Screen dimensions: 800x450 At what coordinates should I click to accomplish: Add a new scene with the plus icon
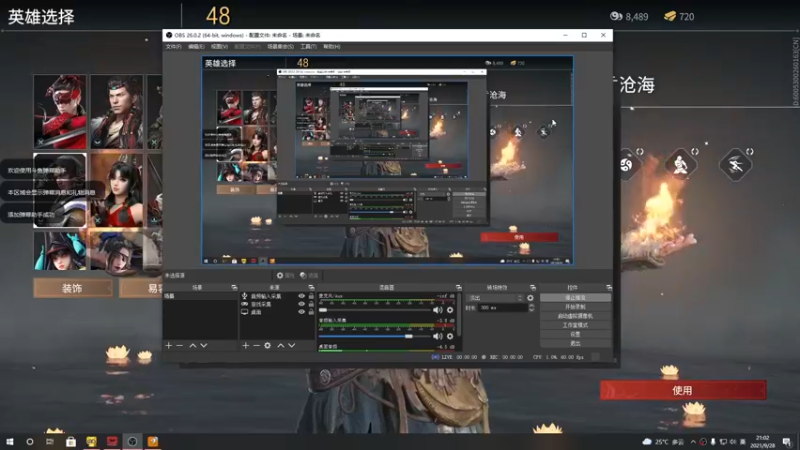coord(169,345)
